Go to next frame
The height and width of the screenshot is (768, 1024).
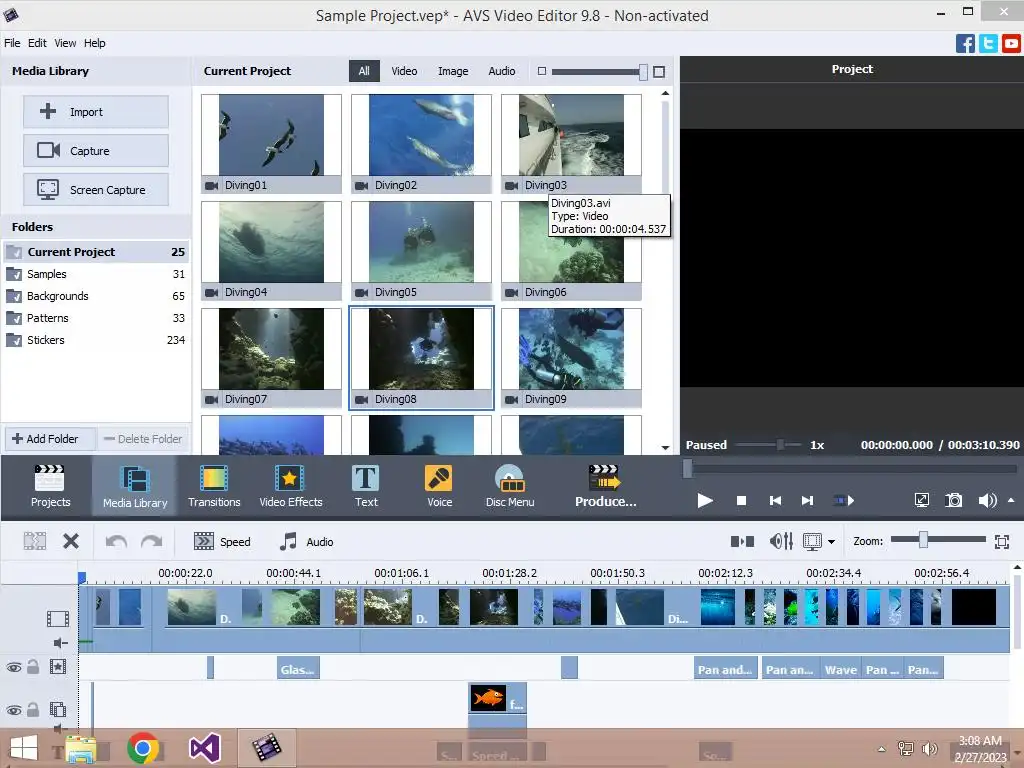tap(808, 501)
